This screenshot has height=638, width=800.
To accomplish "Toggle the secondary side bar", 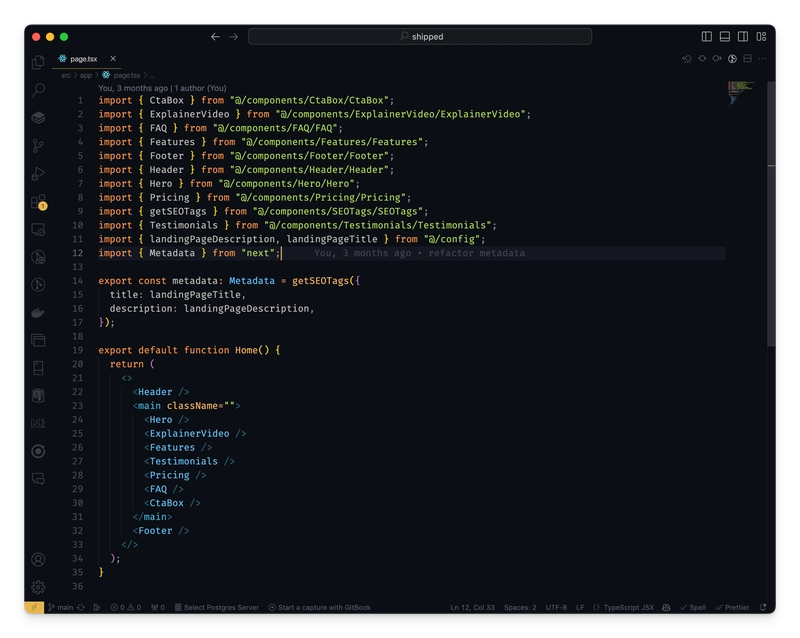I will coord(743,37).
